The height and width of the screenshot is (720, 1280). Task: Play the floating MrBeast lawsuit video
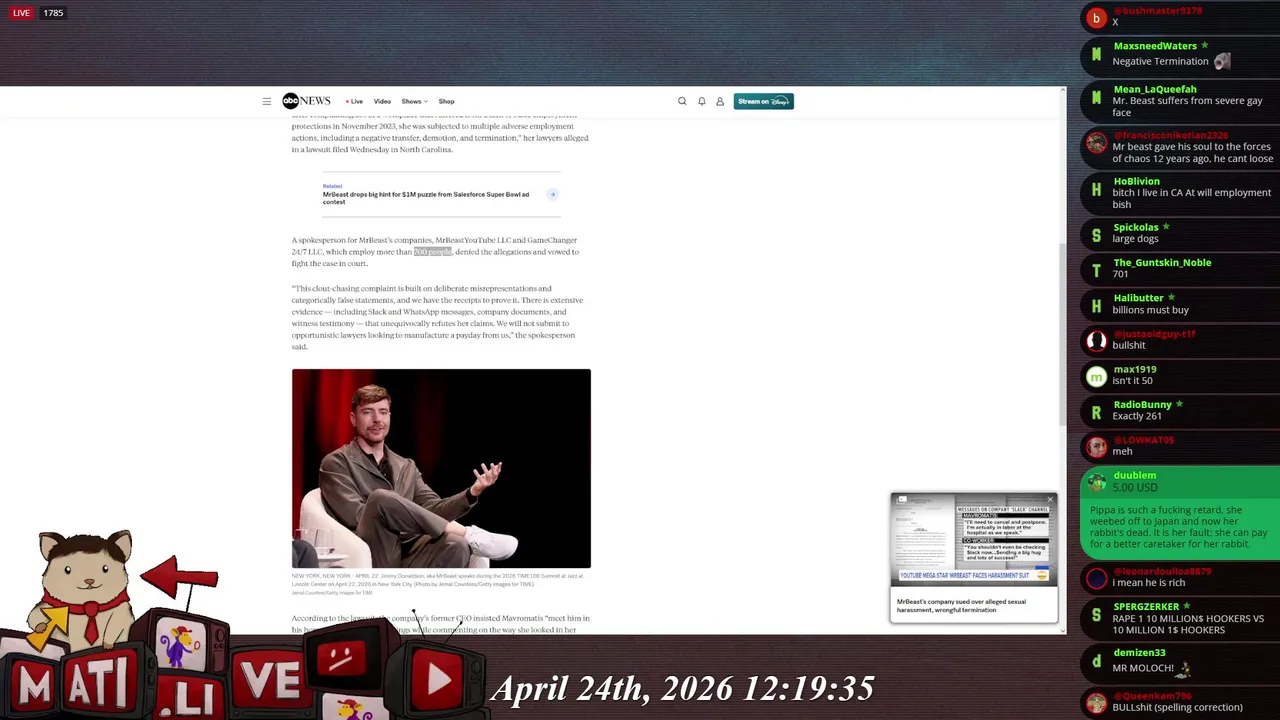(x=973, y=540)
